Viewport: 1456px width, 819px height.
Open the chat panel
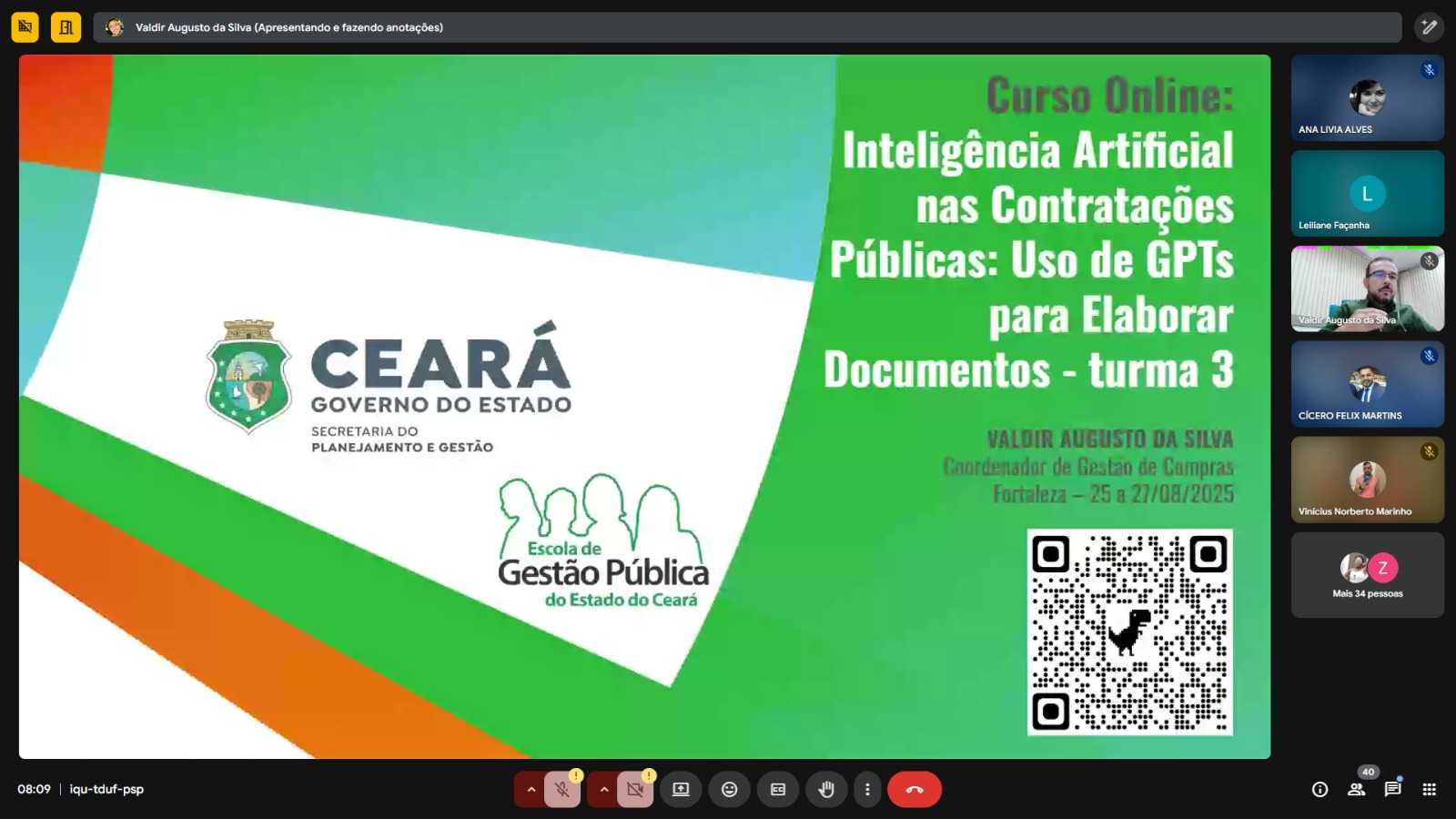(x=1392, y=789)
